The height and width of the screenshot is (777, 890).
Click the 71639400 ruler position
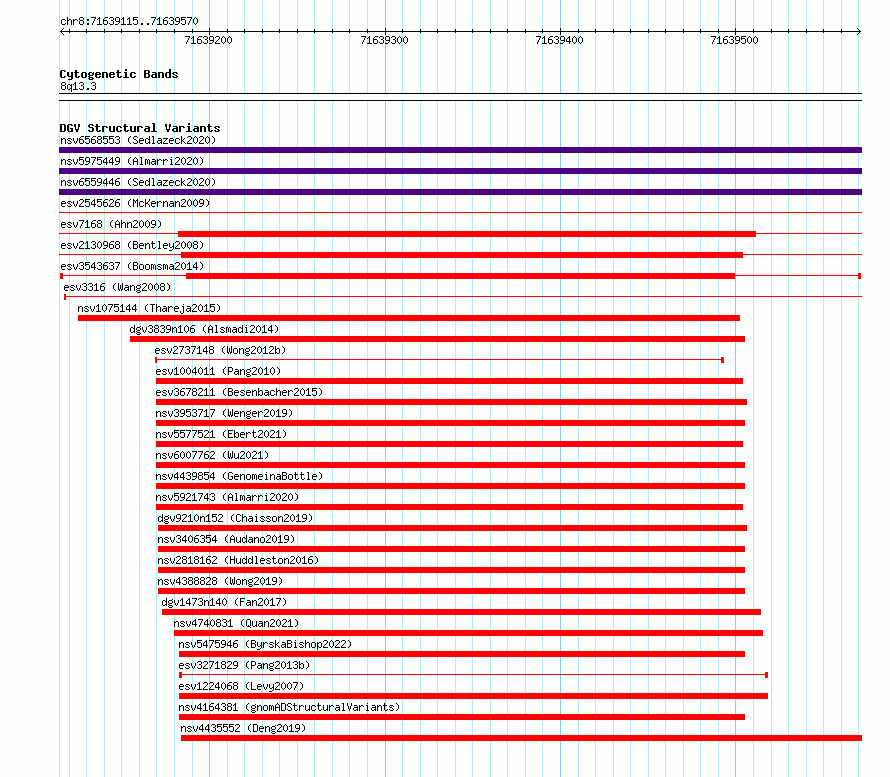point(559,40)
